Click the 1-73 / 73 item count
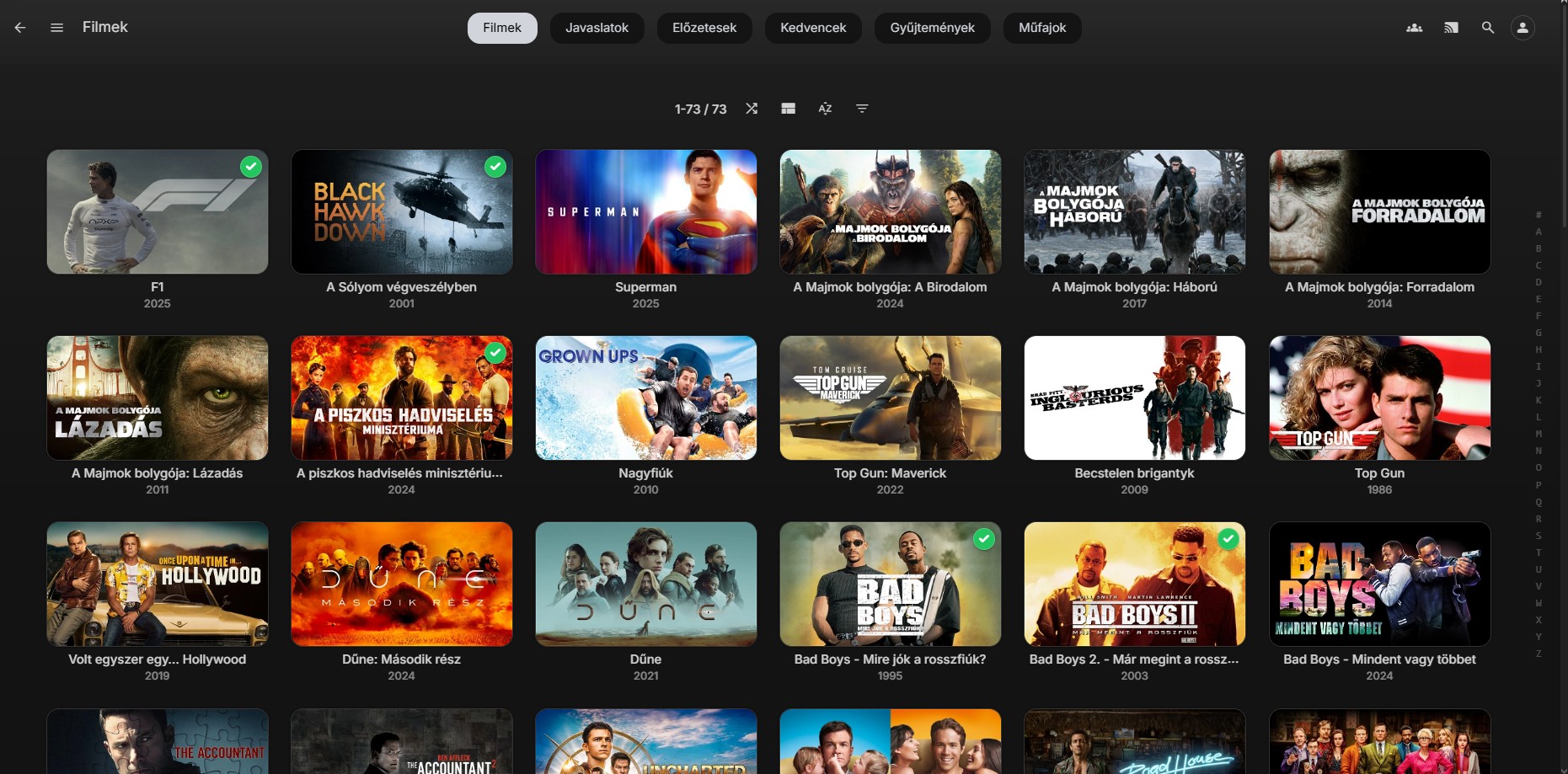 point(701,109)
